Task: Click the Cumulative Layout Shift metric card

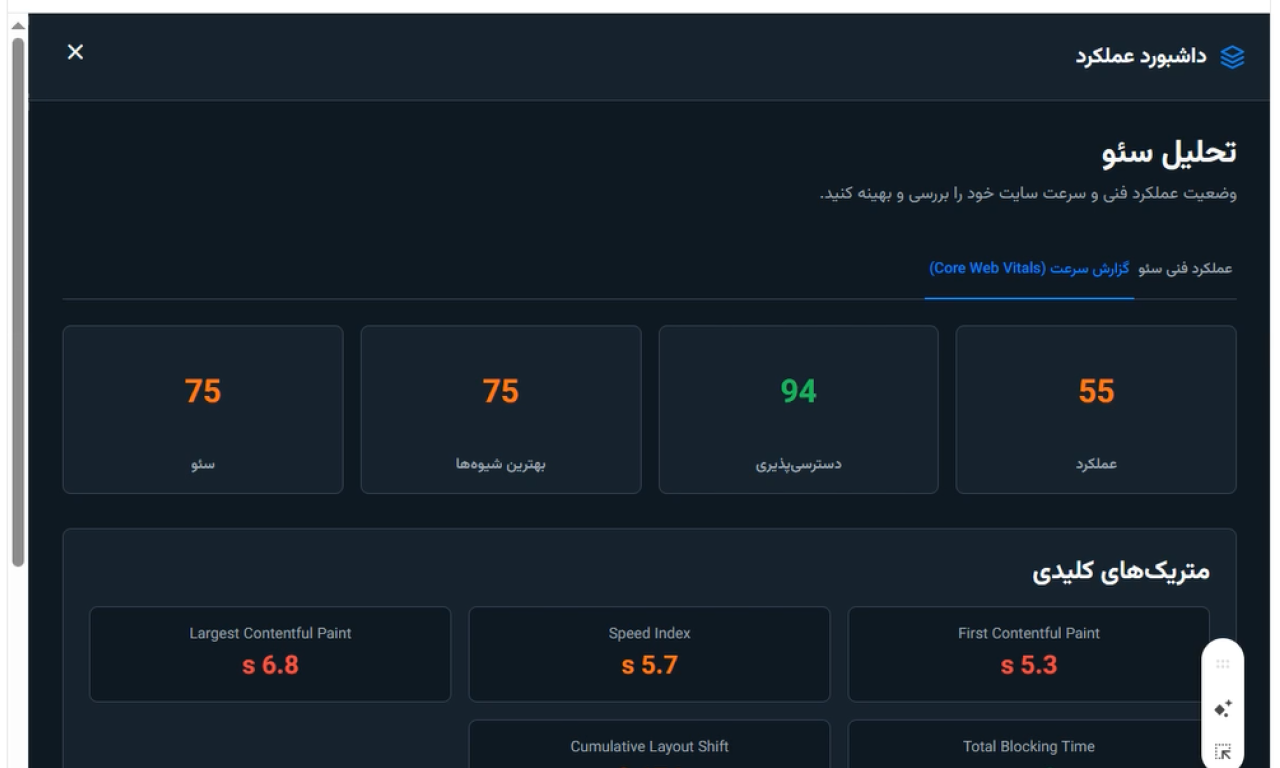Action: (649, 746)
